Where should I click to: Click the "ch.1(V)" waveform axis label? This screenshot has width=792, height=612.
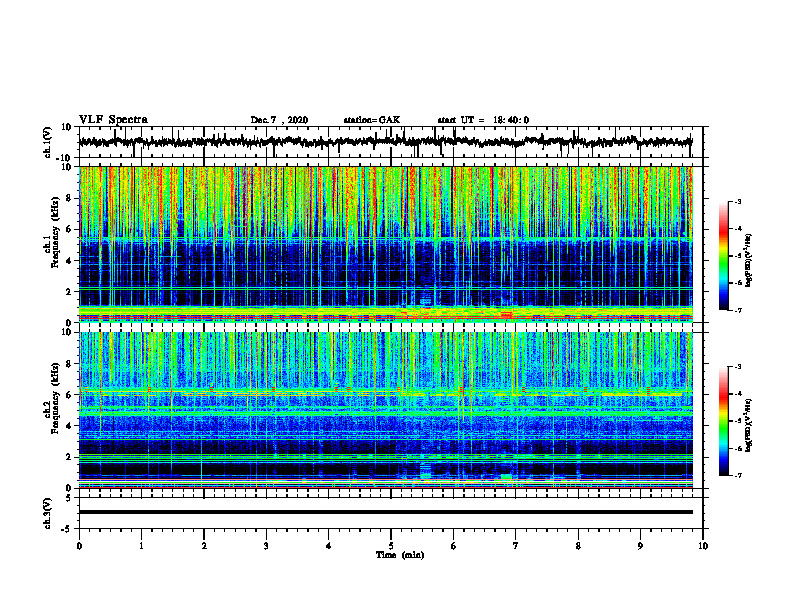[x=48, y=142]
